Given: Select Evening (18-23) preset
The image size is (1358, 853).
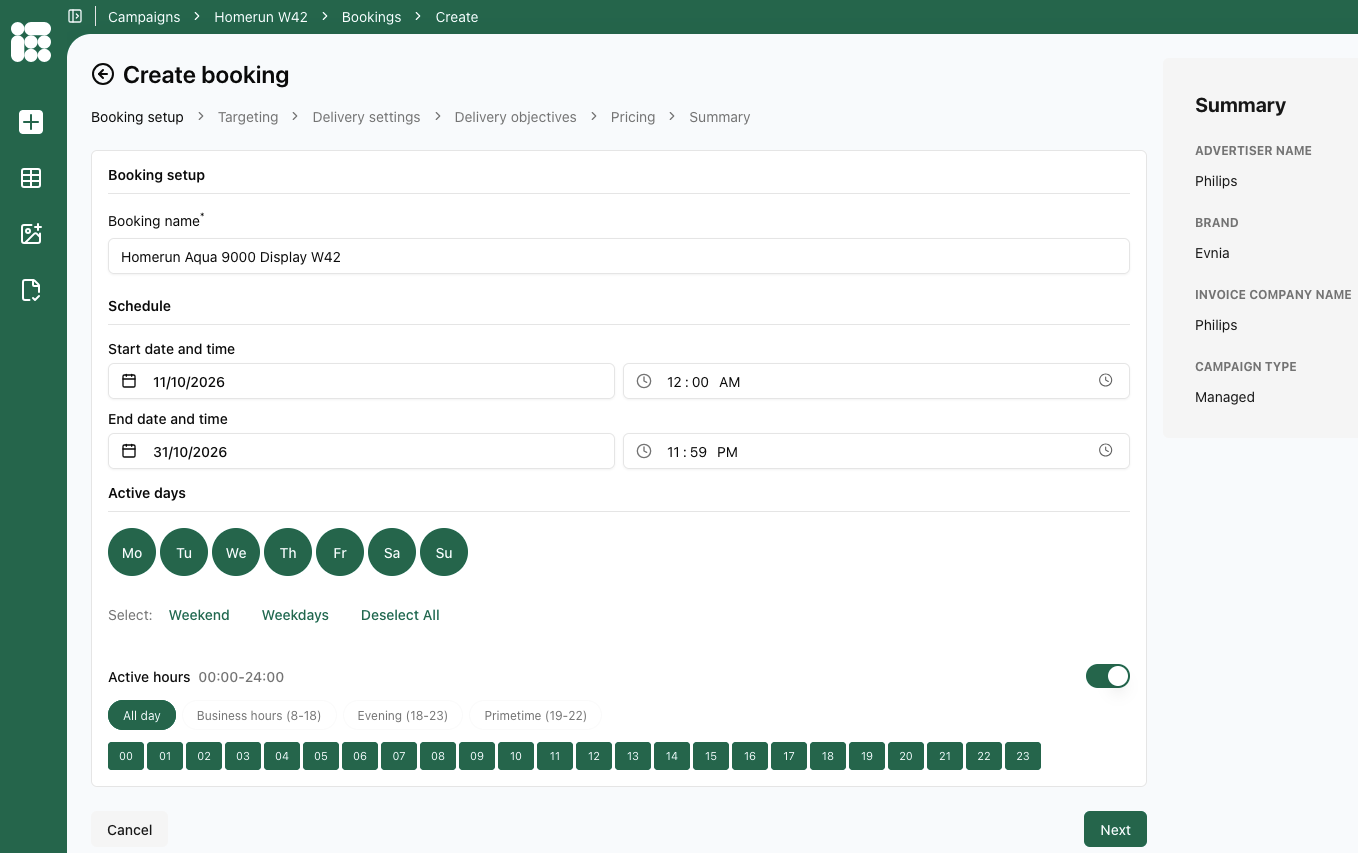Looking at the screenshot, I should 403,715.
